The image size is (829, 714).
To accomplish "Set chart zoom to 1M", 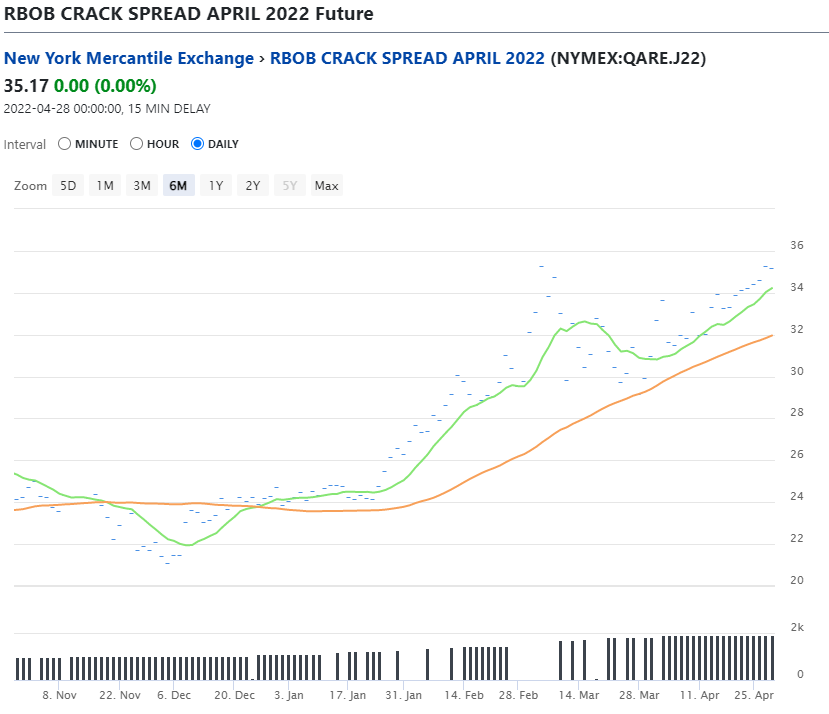I will coord(105,186).
